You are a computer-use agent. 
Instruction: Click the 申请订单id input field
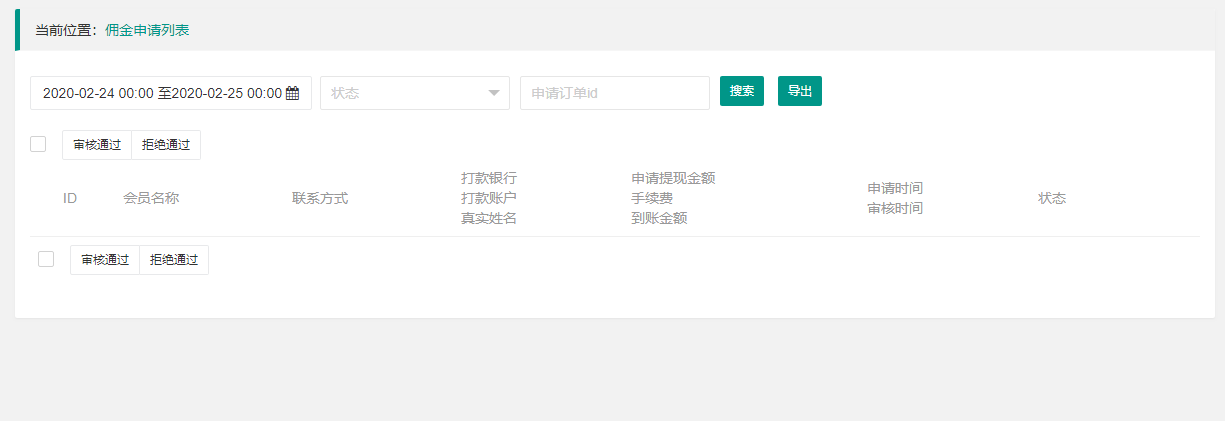click(615, 93)
